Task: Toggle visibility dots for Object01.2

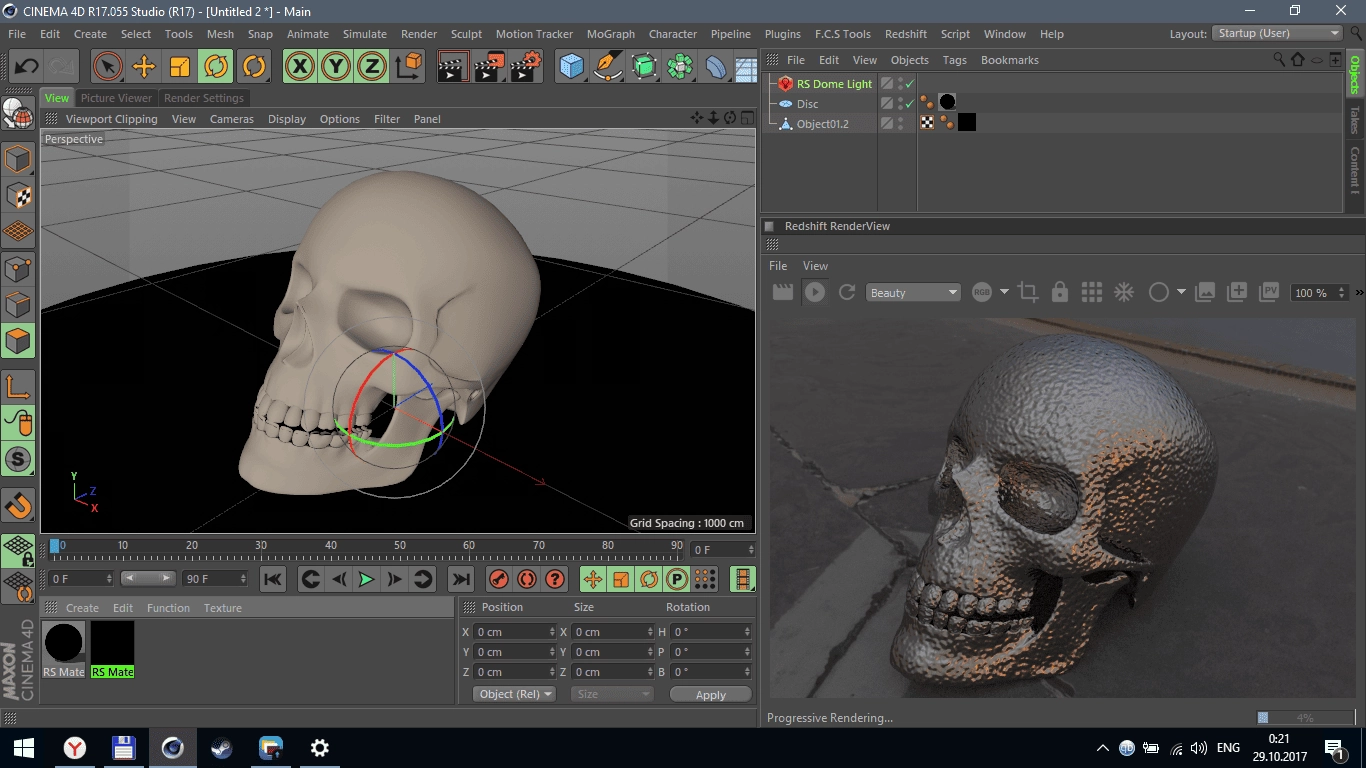Action: pyautogui.click(x=900, y=124)
